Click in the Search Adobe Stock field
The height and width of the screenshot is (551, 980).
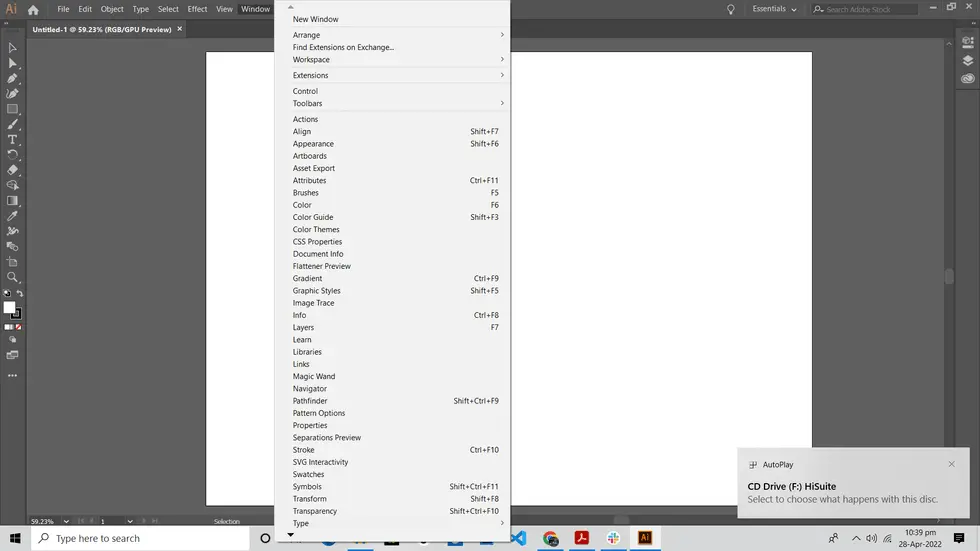click(870, 9)
